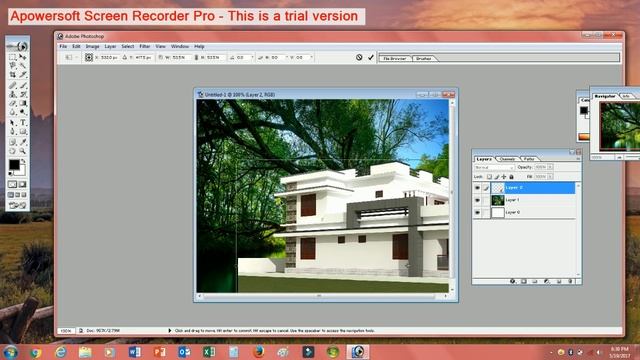Open Microsoft Word from taskbar
This screenshot has width=640, height=360.
134,351
